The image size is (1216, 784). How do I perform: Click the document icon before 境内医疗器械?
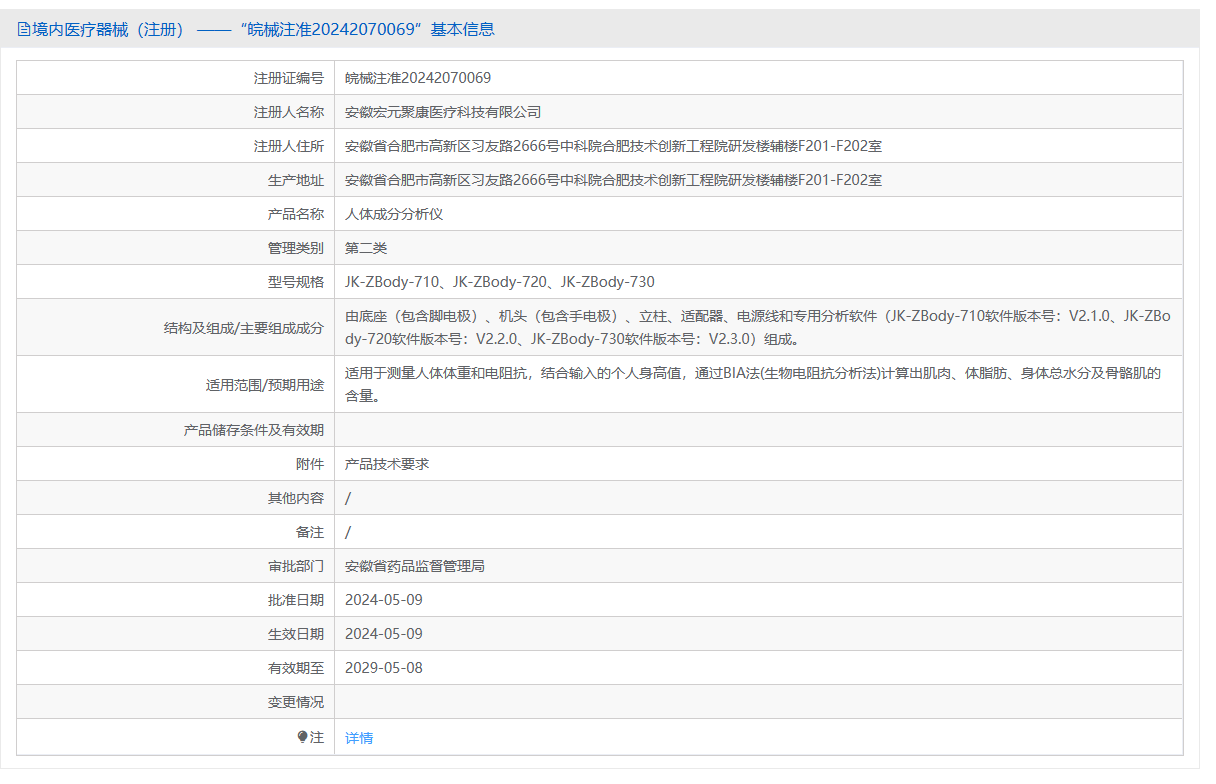point(22,29)
